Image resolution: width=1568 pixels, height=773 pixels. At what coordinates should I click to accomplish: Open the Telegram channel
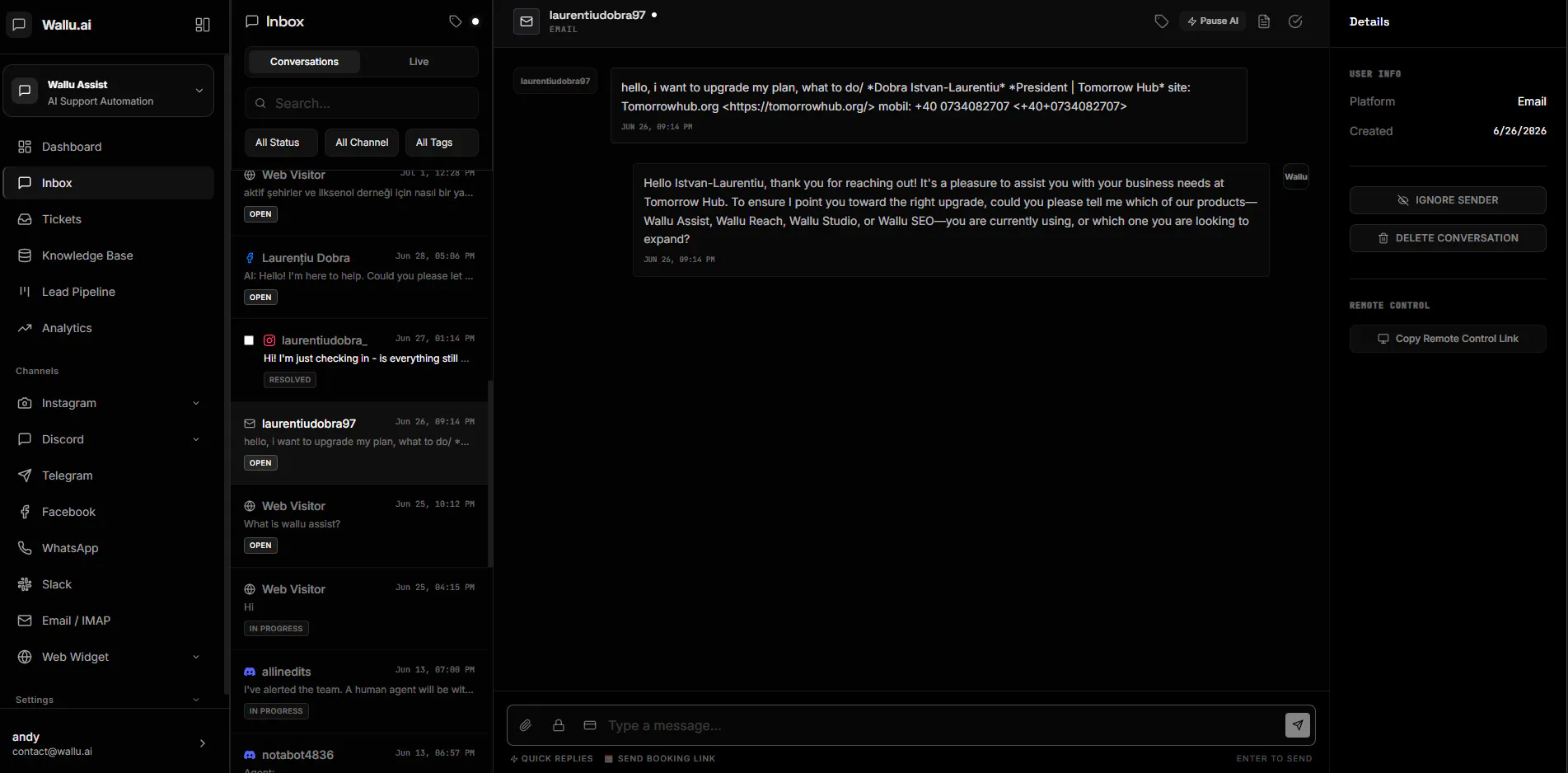pyautogui.click(x=109, y=476)
